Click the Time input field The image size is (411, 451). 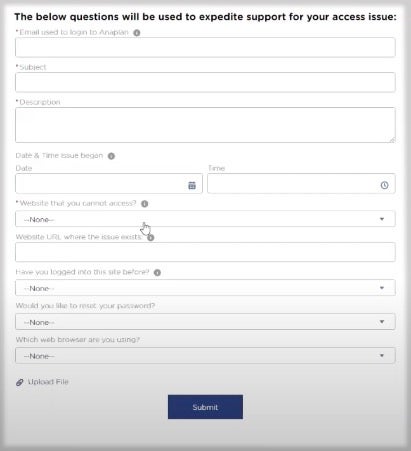click(x=301, y=183)
